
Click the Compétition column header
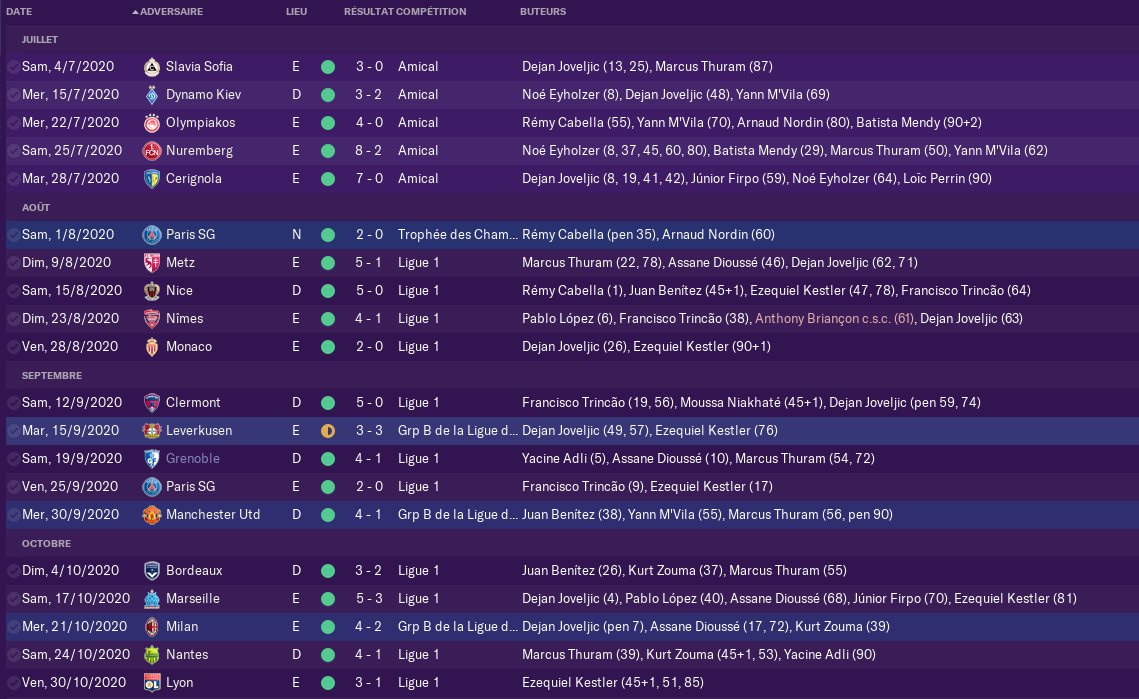[x=431, y=12]
